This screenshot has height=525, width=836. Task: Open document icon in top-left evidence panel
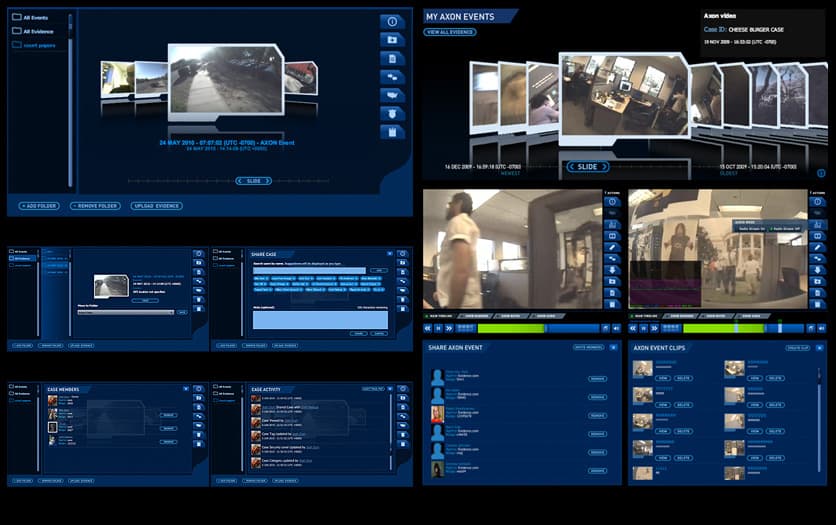click(392, 59)
